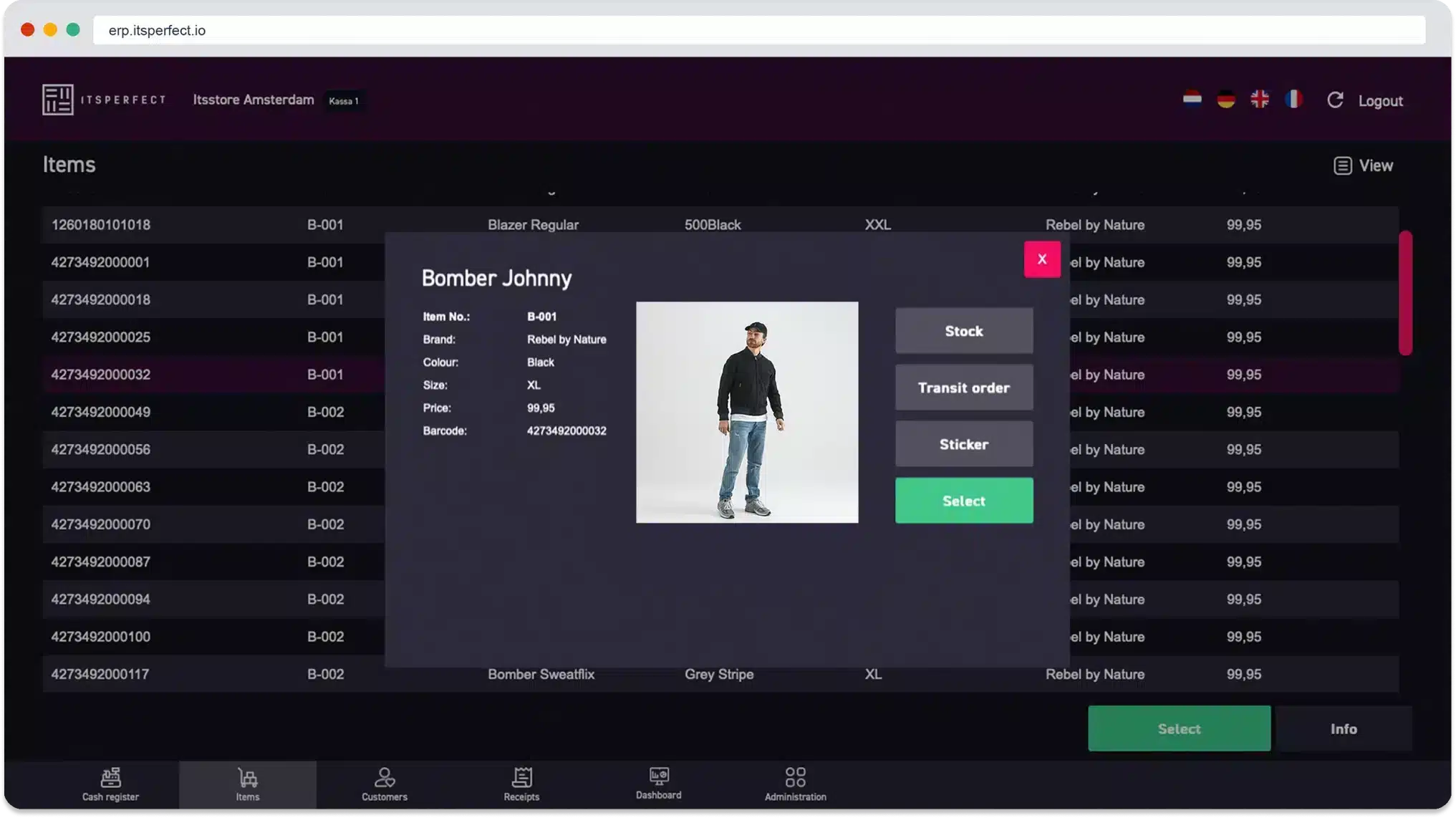The width and height of the screenshot is (1456, 818).
Task: Click the XXL size cell
Action: pyautogui.click(x=877, y=225)
